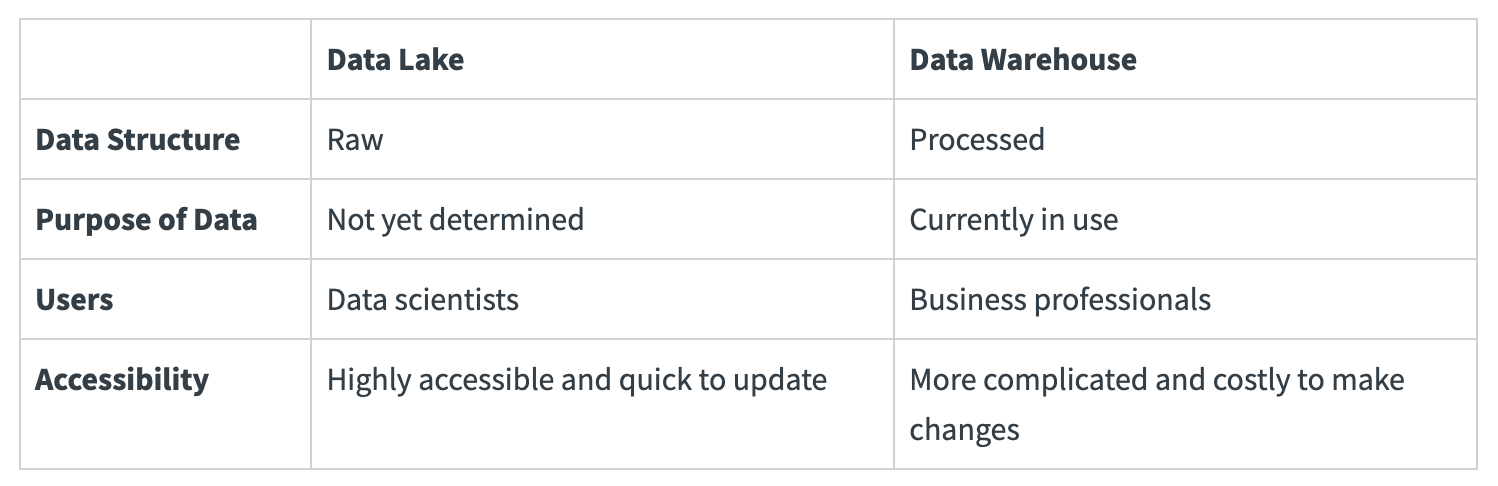Click the "Raw" cell

pyautogui.click(x=355, y=140)
